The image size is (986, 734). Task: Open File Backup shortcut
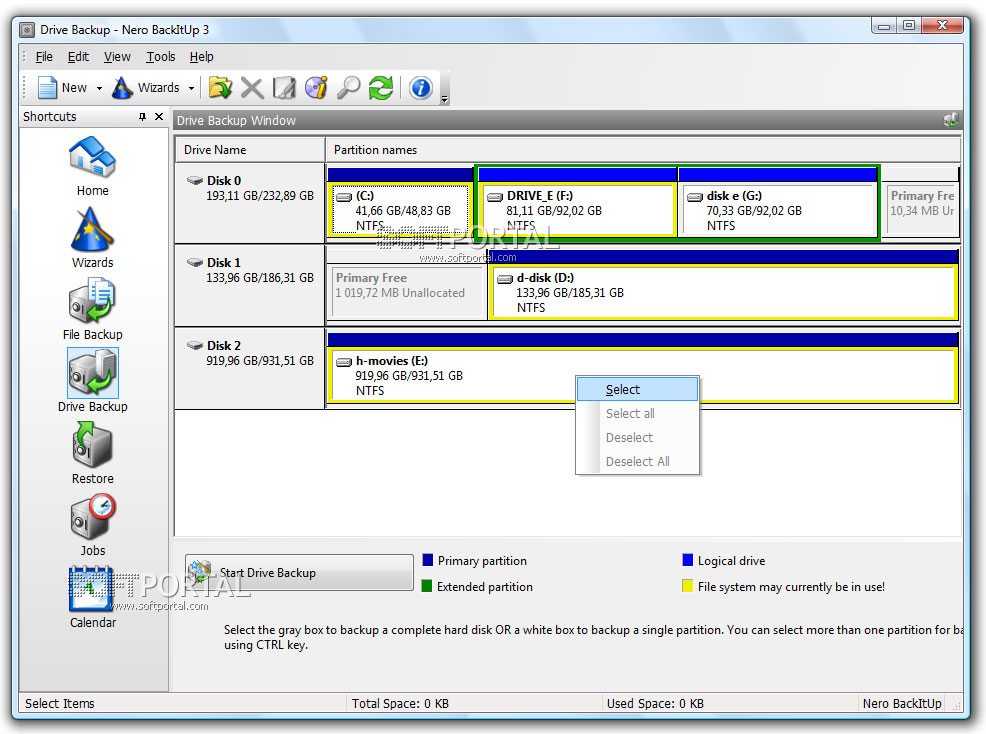pos(92,310)
